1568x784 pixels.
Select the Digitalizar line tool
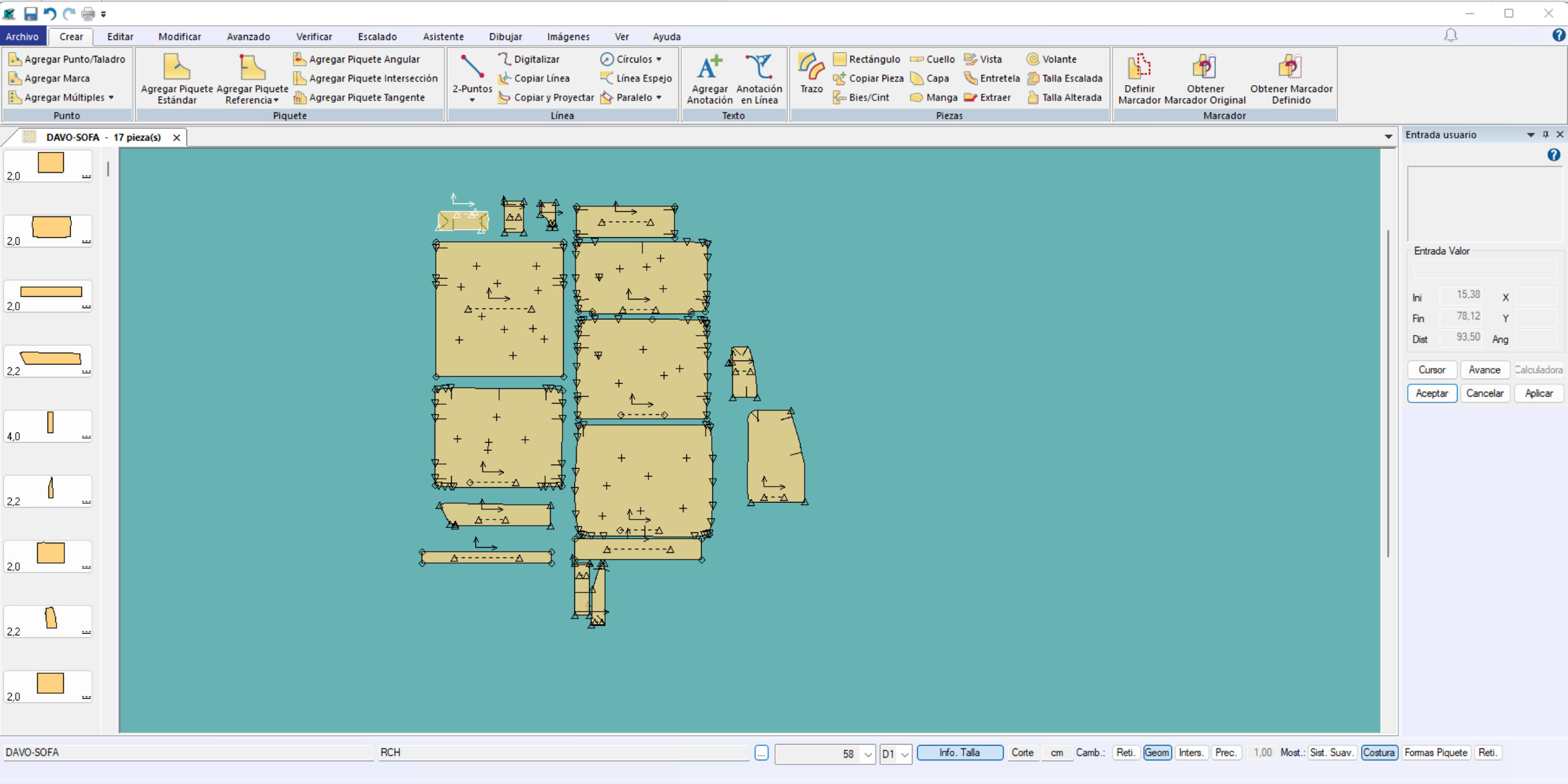point(536,59)
